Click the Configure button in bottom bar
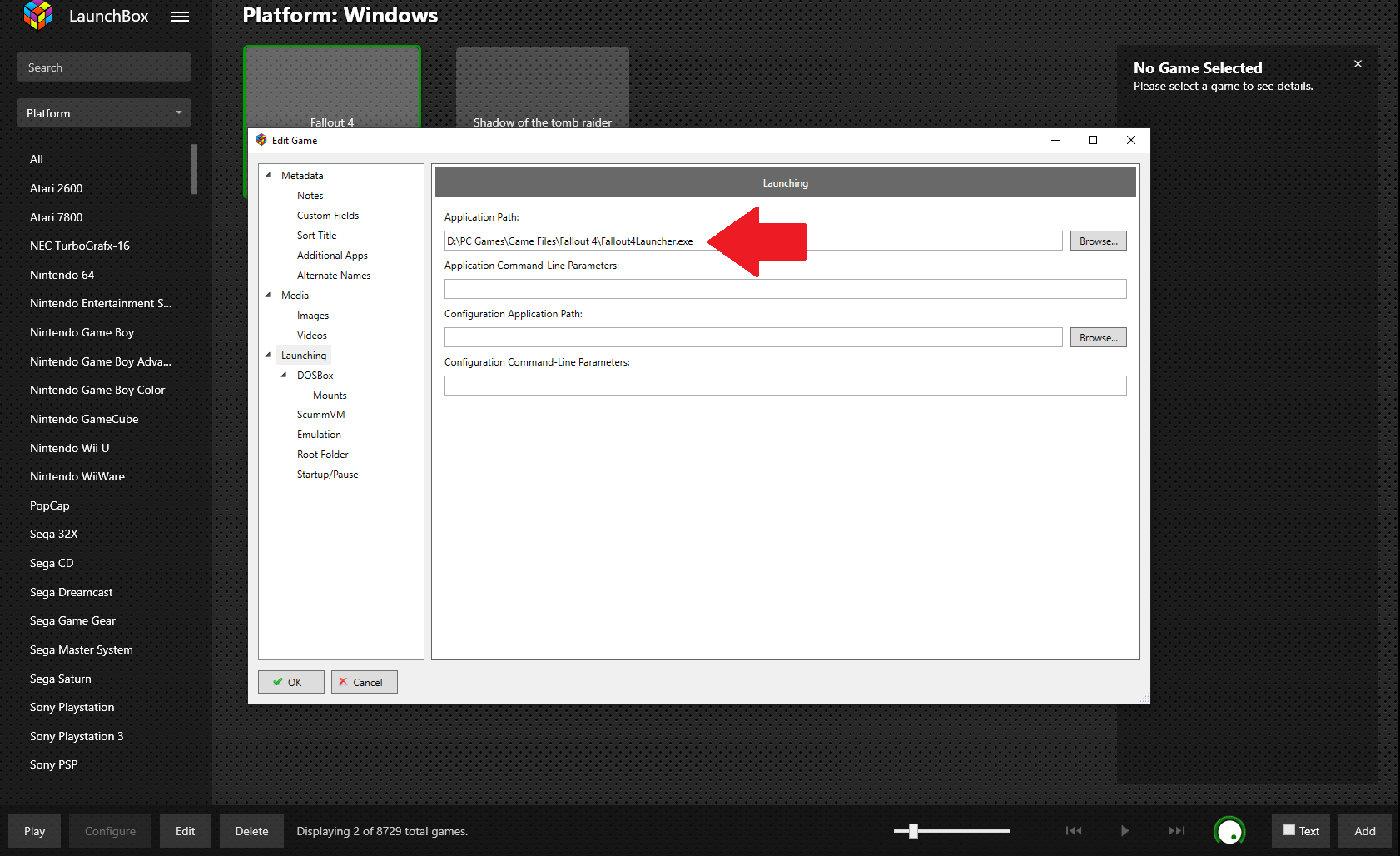The height and width of the screenshot is (856, 1400). click(x=110, y=831)
